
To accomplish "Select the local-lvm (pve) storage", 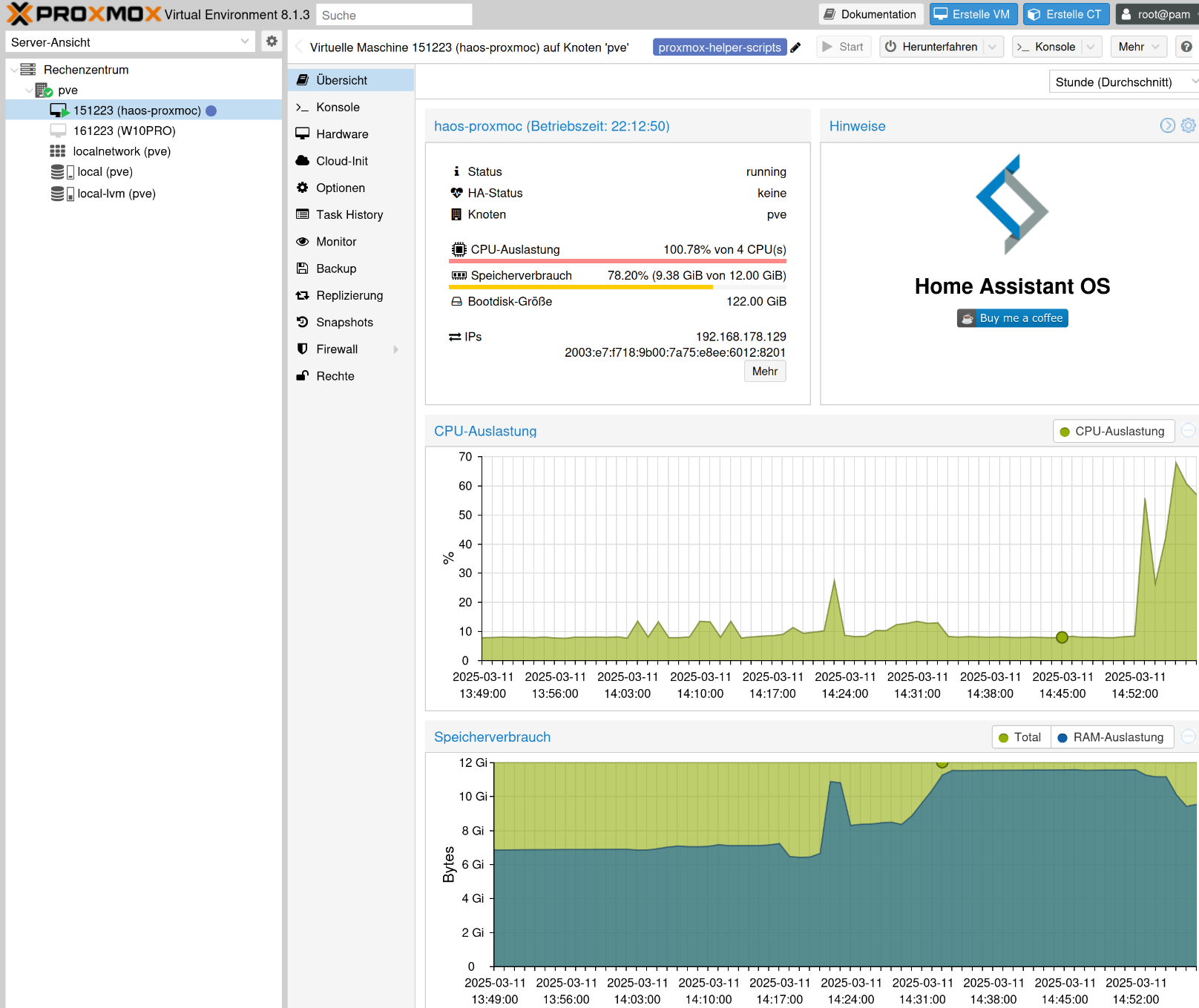I will tap(116, 194).
